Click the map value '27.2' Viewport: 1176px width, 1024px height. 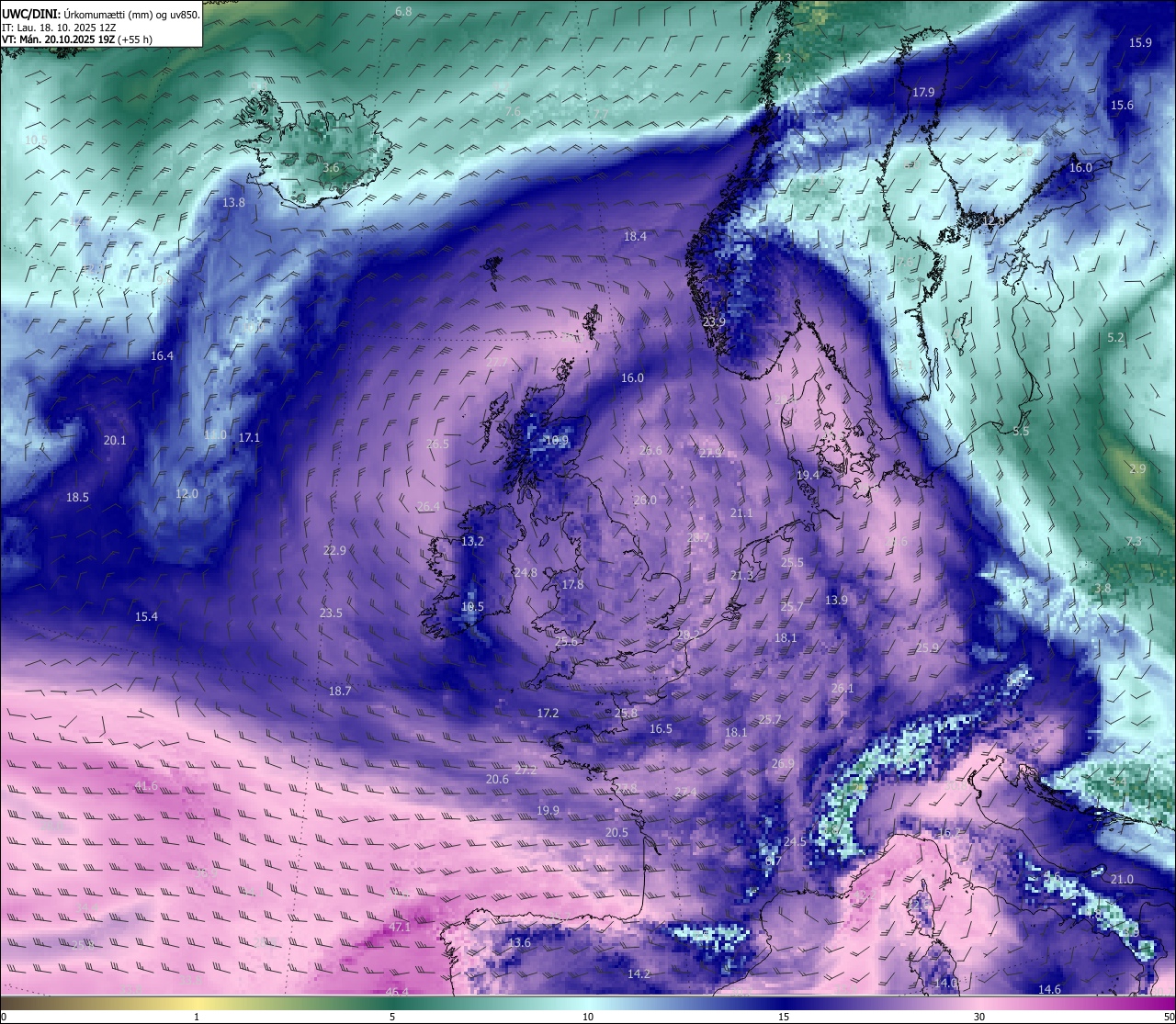click(526, 770)
